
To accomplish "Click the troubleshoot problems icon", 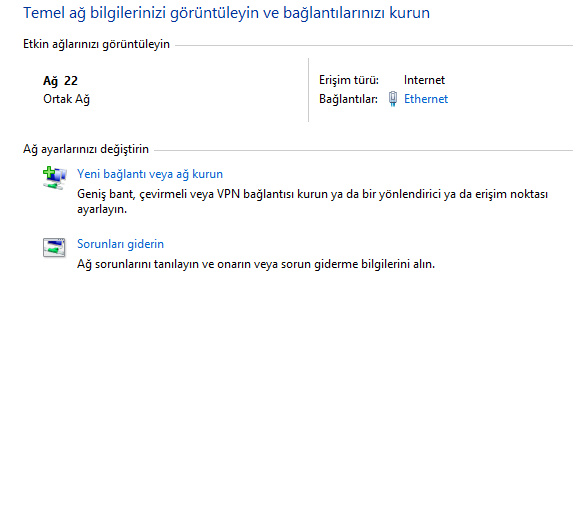I will 54,247.
